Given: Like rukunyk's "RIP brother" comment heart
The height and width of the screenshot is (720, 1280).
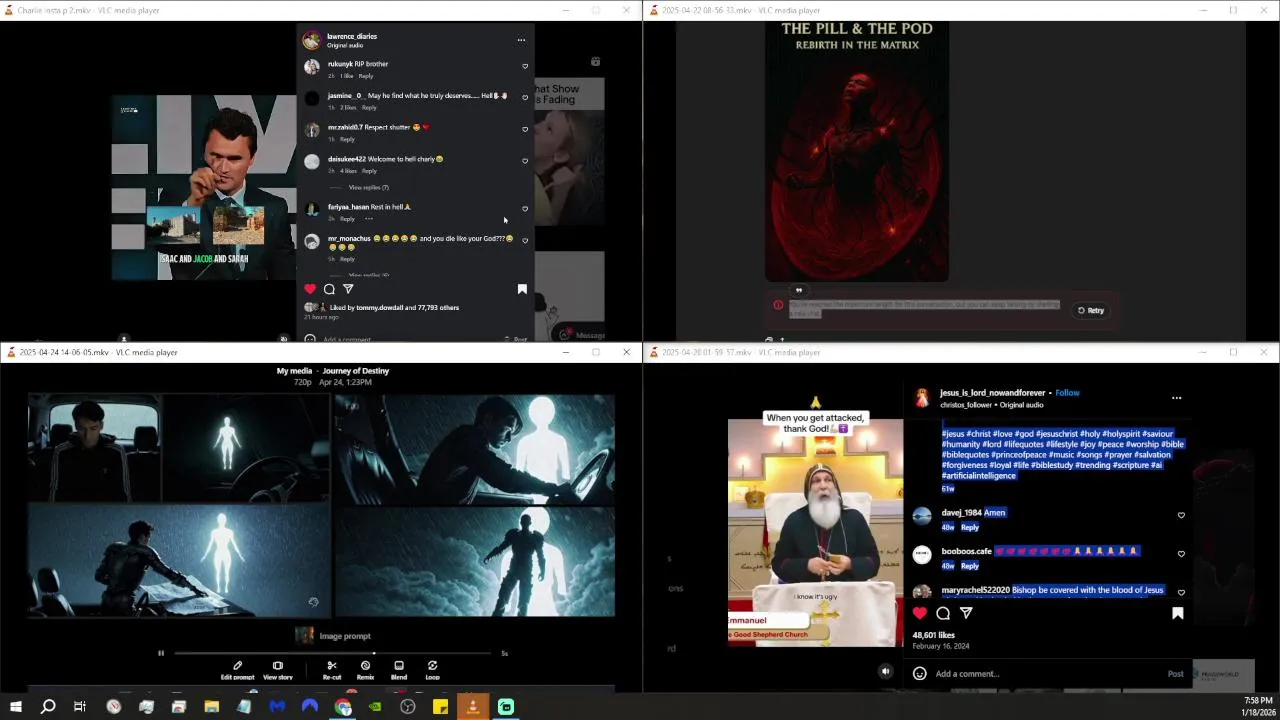Looking at the screenshot, I should pyautogui.click(x=525, y=66).
